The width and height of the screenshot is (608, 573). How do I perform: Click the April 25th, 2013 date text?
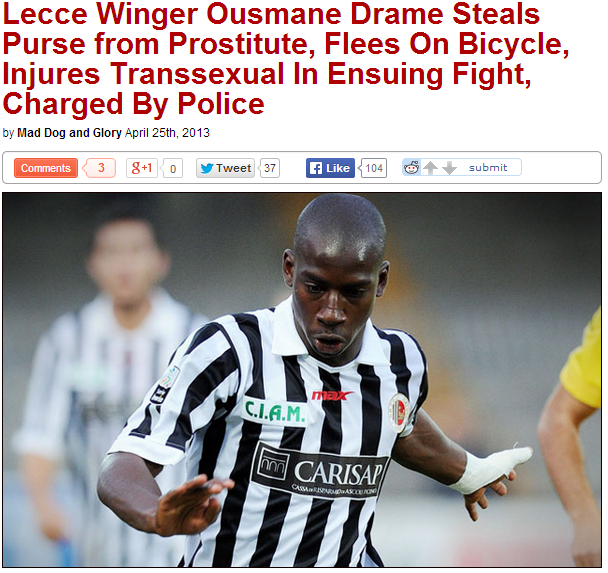coord(167,133)
